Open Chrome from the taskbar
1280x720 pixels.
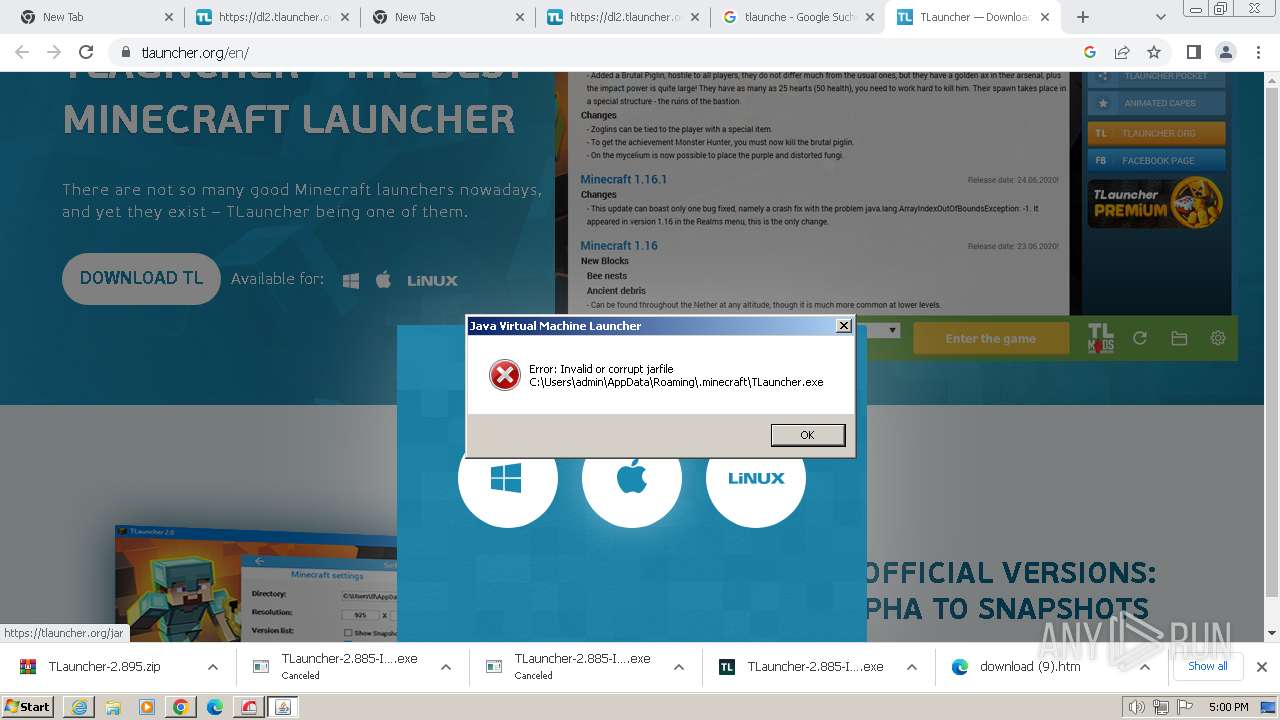point(181,707)
